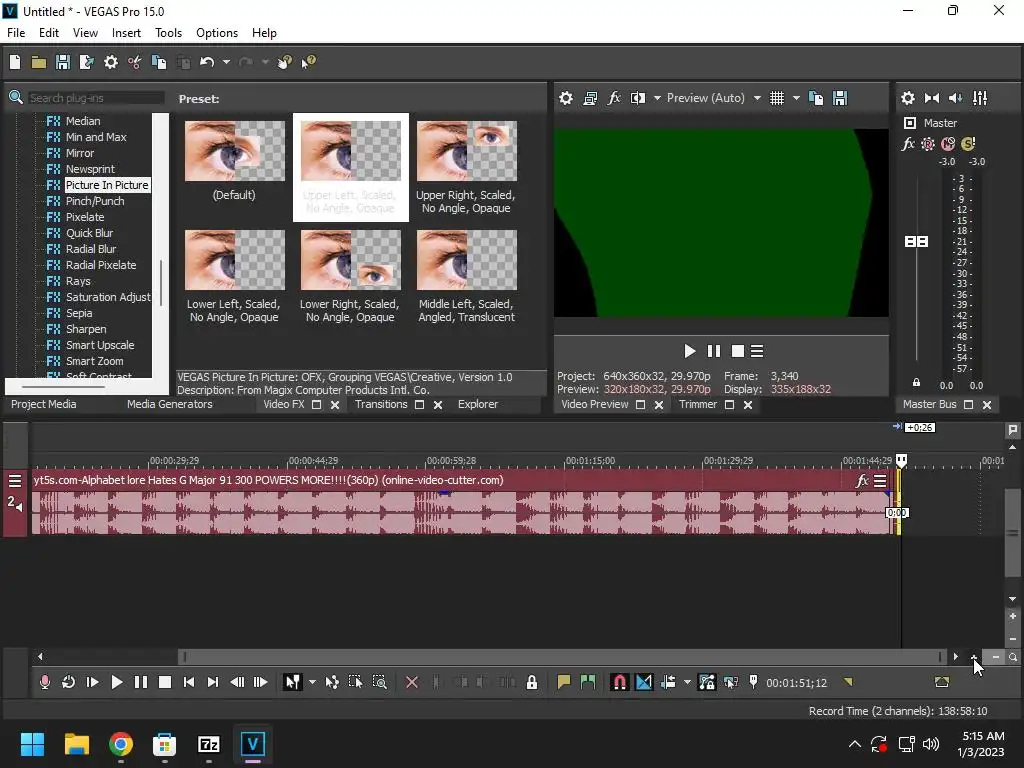
Task: Open the File menu
Action: pyautogui.click(x=16, y=33)
